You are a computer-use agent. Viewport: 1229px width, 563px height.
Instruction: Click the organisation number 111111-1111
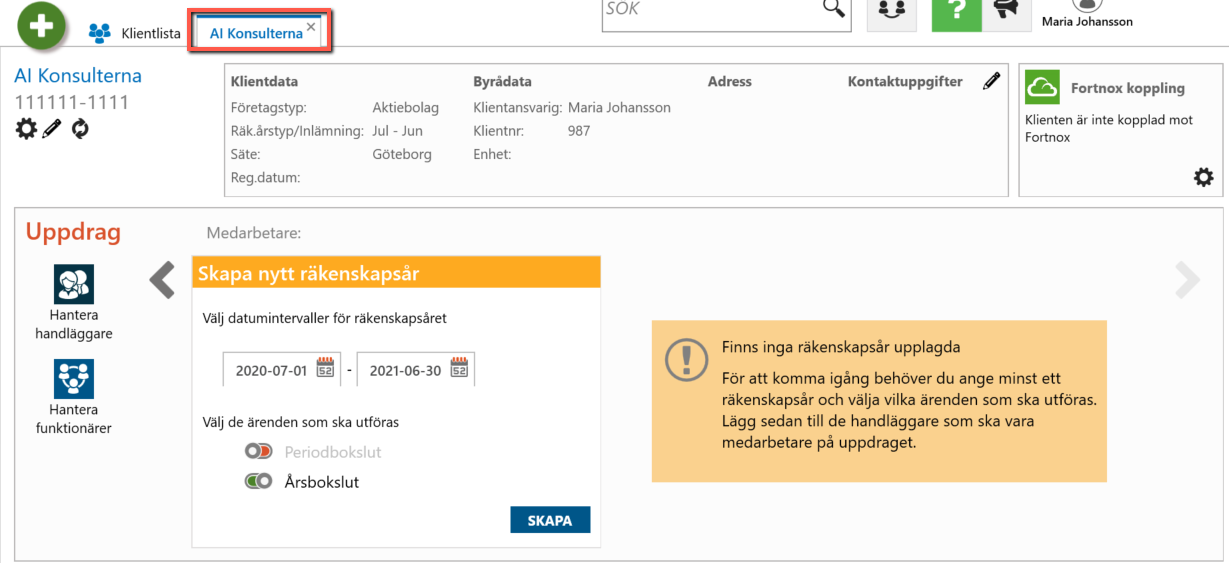pyautogui.click(x=72, y=102)
